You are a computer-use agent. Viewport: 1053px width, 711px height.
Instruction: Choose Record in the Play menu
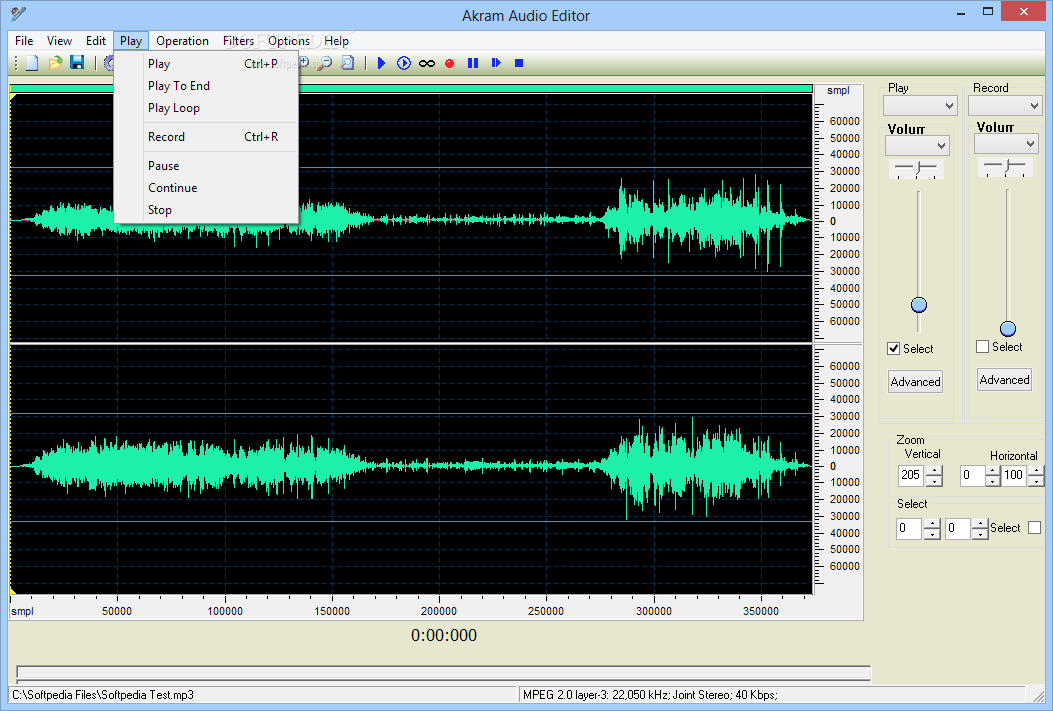pos(206,137)
